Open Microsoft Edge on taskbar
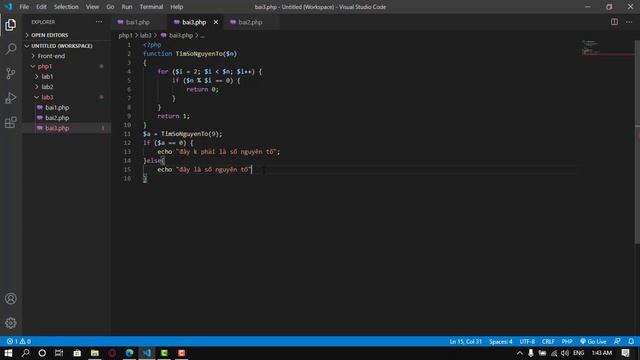Viewport: 640px width, 360px height. click(x=129, y=353)
